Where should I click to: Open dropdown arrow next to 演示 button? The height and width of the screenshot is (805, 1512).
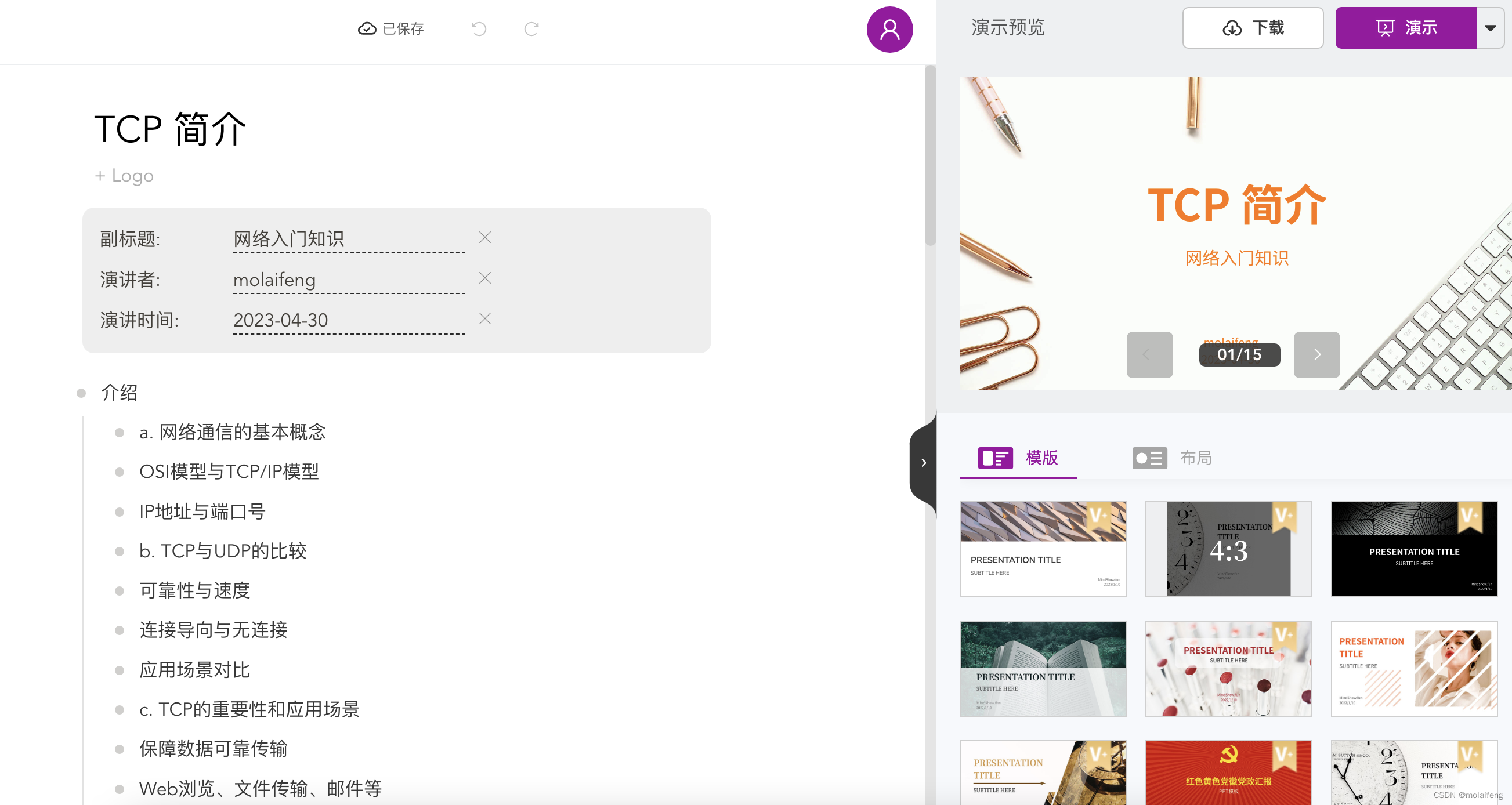(x=1490, y=28)
